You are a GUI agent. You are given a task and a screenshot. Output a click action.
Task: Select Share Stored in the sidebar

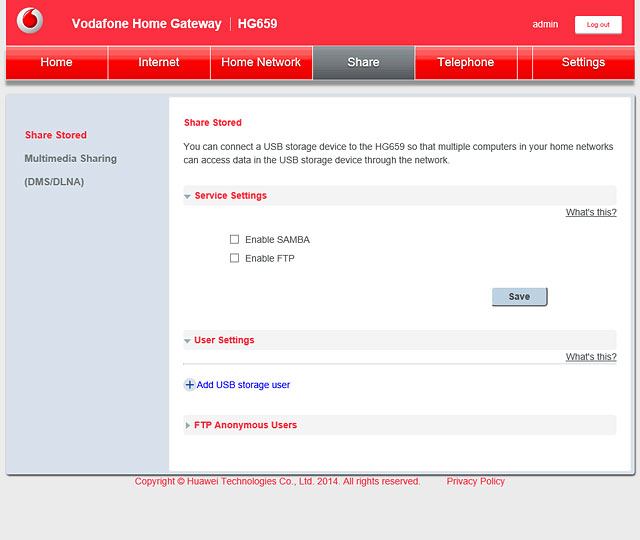tap(56, 135)
